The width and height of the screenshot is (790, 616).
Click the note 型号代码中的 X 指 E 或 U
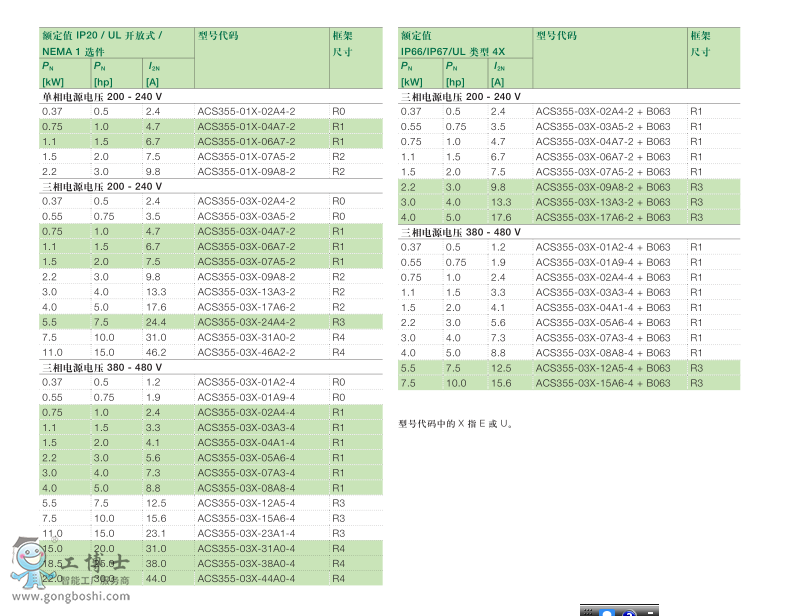[455, 424]
